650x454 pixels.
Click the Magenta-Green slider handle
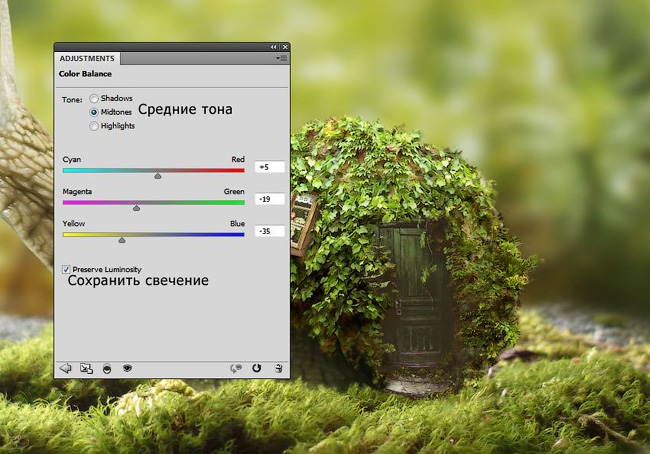(x=137, y=207)
